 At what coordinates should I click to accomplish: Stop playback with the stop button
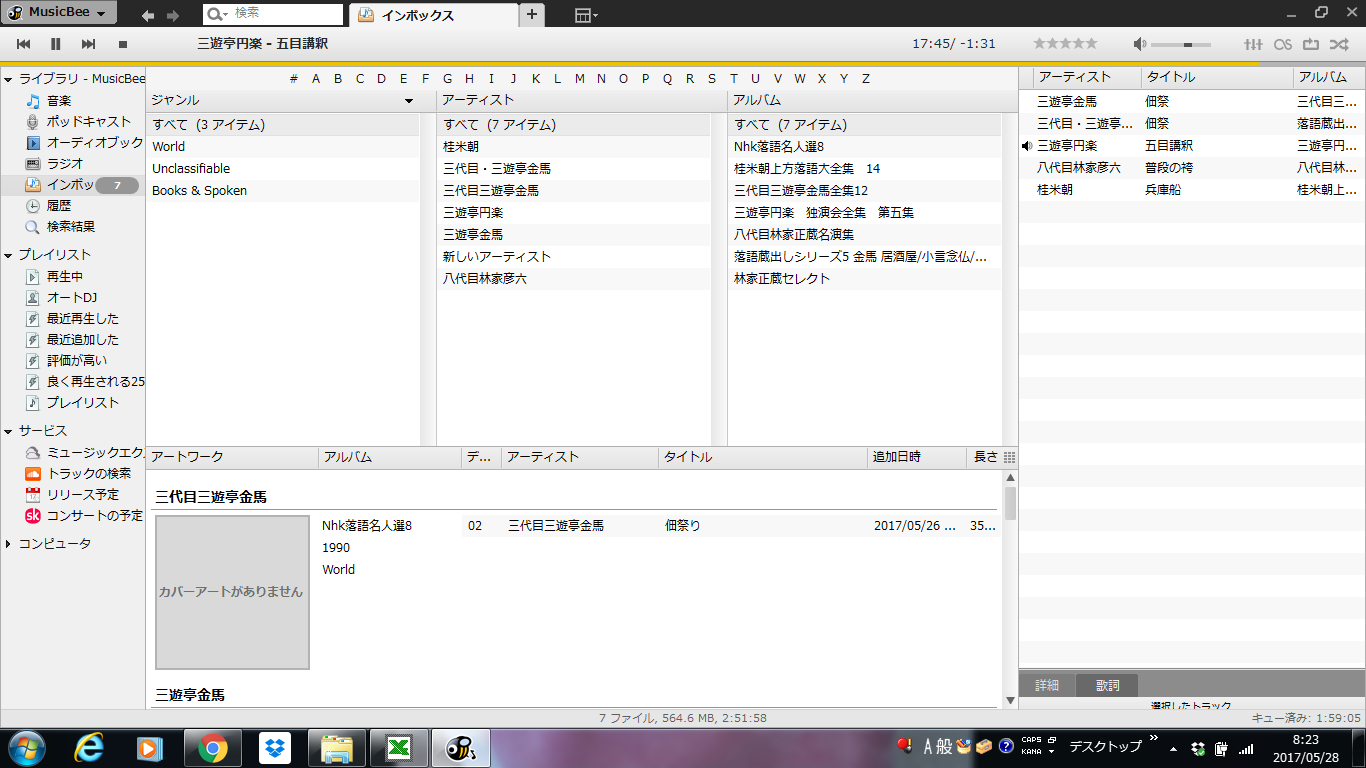123,44
